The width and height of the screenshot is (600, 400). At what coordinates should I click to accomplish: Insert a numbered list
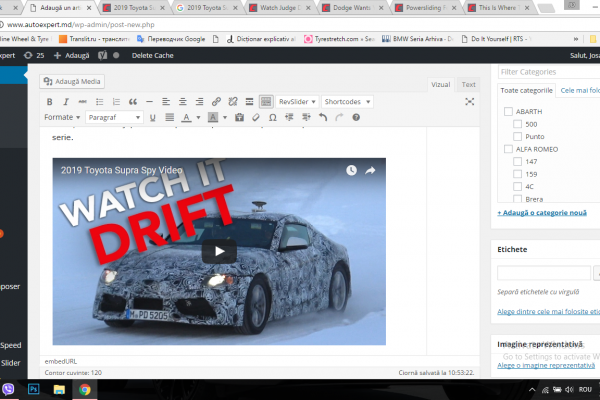pyautogui.click(x=116, y=102)
